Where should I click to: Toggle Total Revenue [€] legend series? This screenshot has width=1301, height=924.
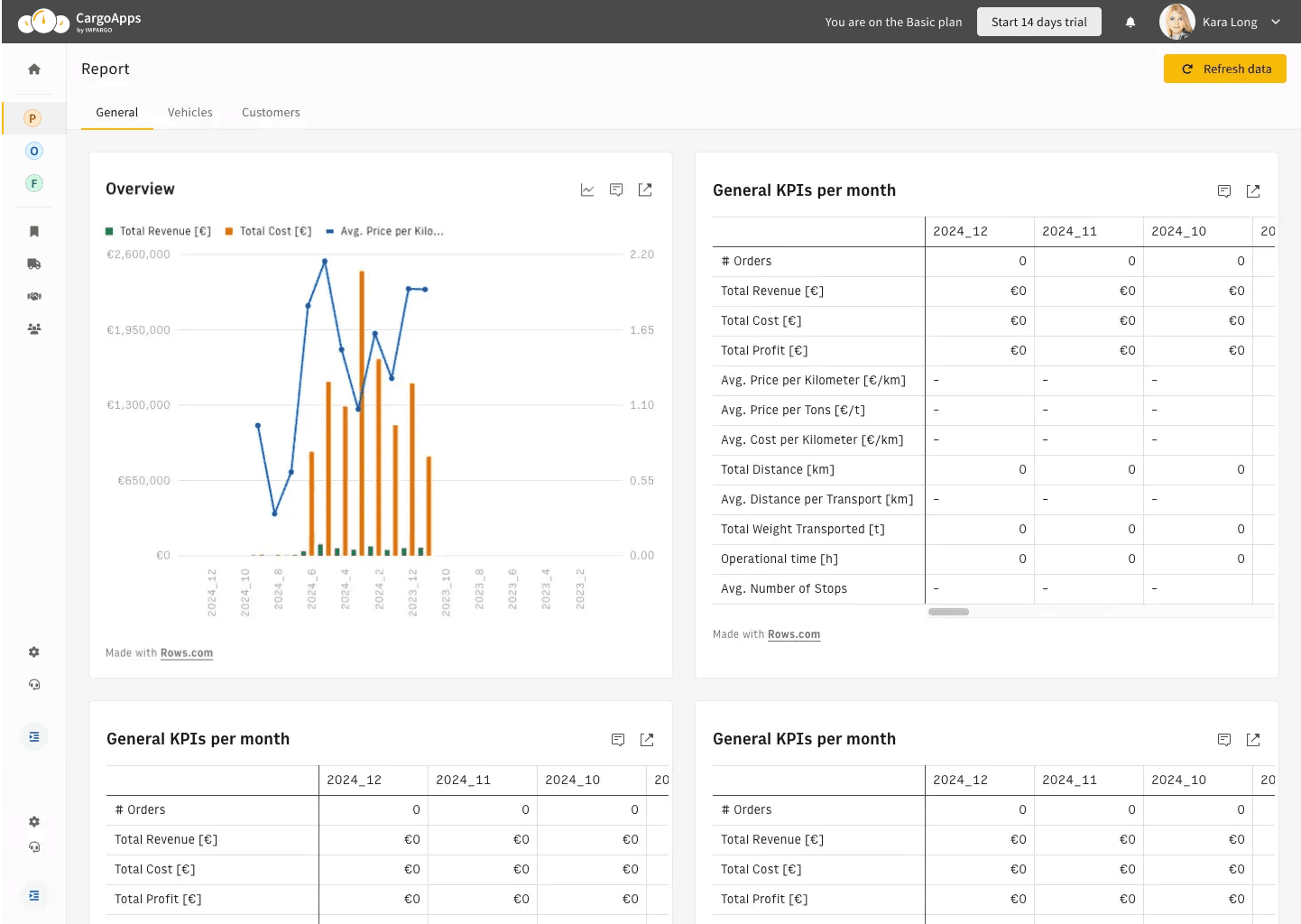[x=158, y=231]
